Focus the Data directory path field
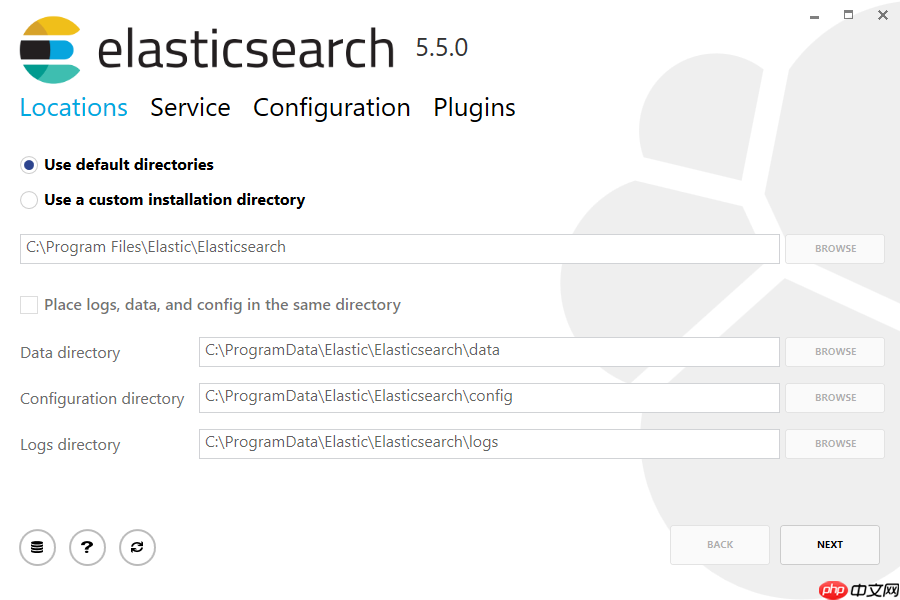The image size is (900, 600). click(x=489, y=351)
